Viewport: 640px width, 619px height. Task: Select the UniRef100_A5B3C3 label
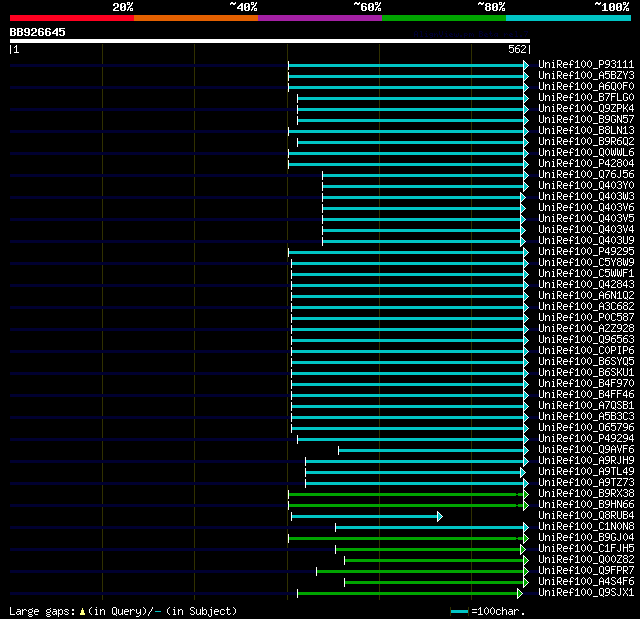pyautogui.click(x=586, y=417)
